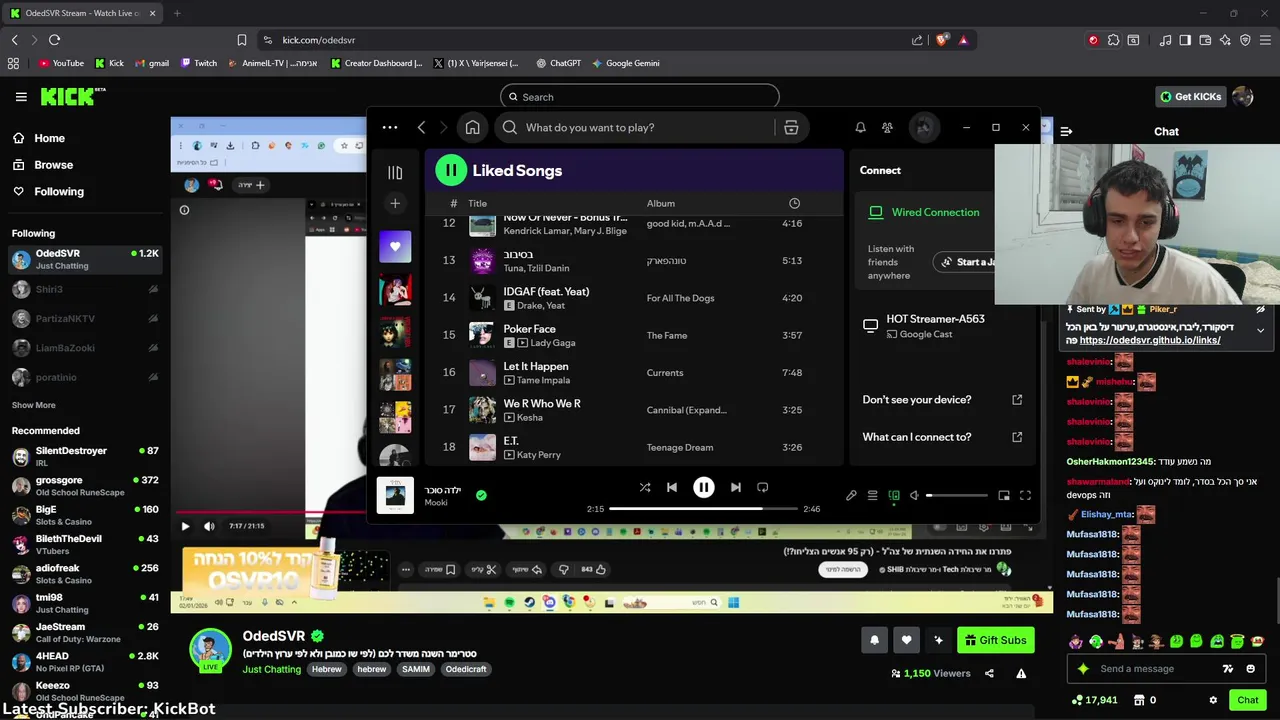The width and height of the screenshot is (1280, 720).
Task: Pause playback using Spotify's bottom player button
Action: coord(703,487)
